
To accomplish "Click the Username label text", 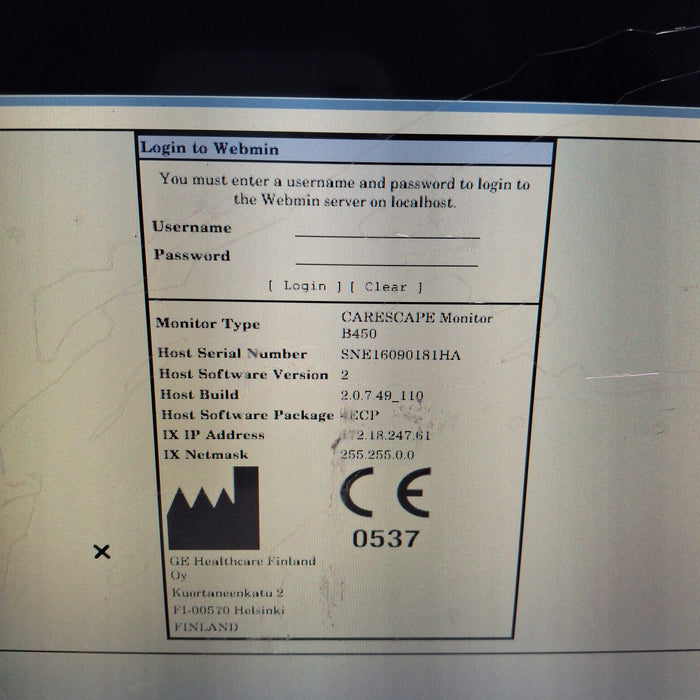I will [x=192, y=227].
